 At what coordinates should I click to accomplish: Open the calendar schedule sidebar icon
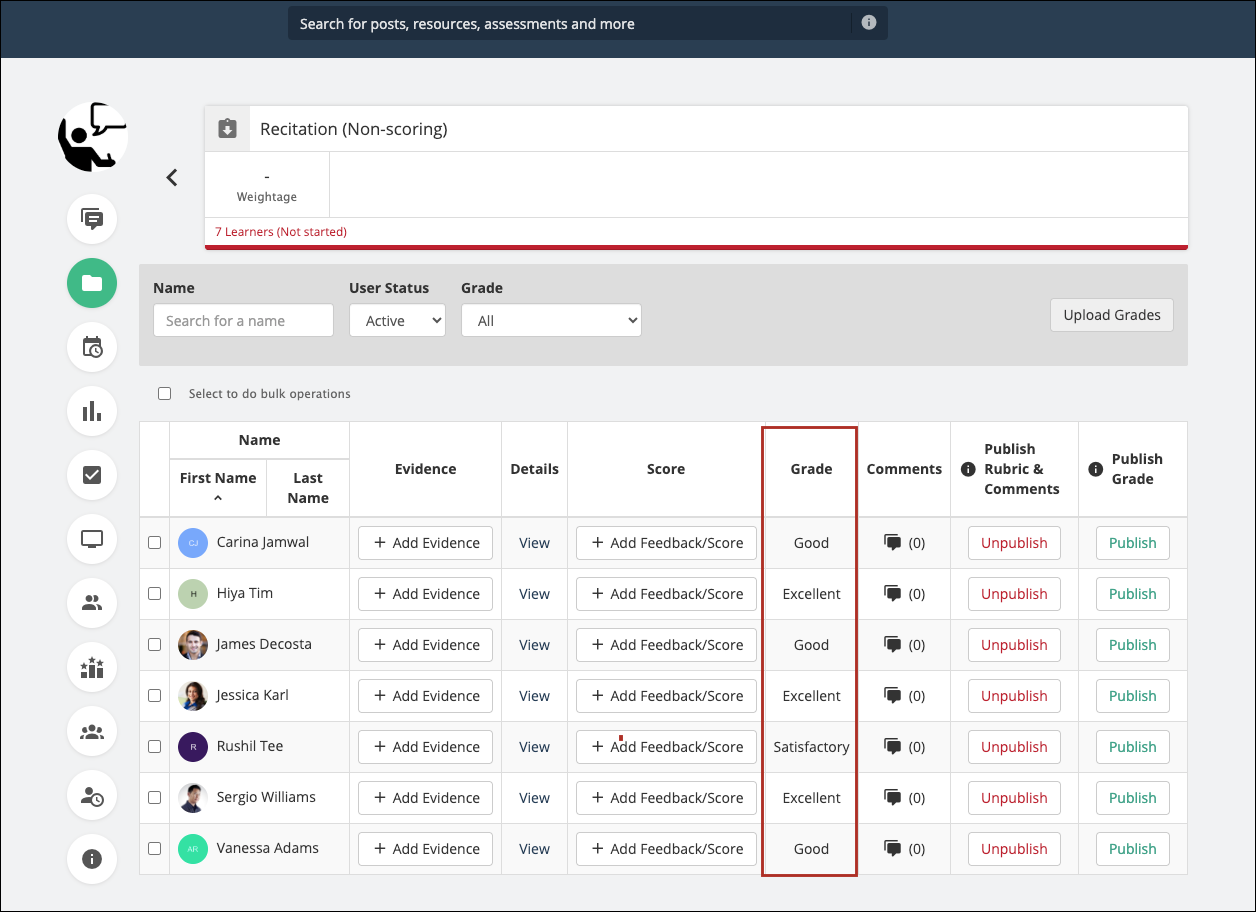click(x=92, y=347)
